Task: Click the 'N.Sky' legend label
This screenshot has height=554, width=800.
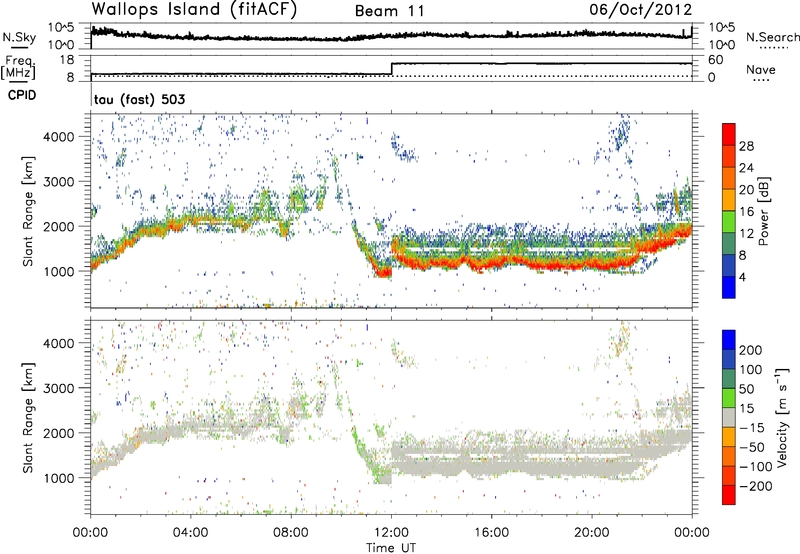Action: click(x=19, y=37)
